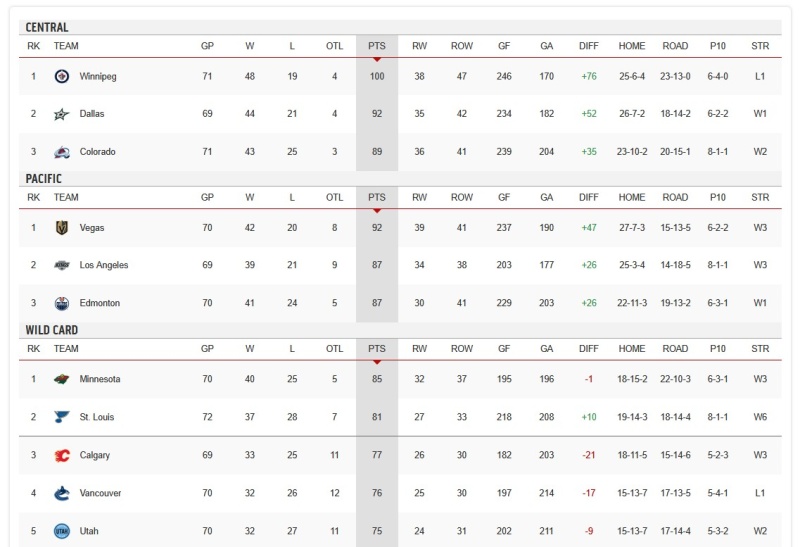The height and width of the screenshot is (547, 800).
Task: Sort Pacific division by DIFF column
Action: tap(589, 197)
